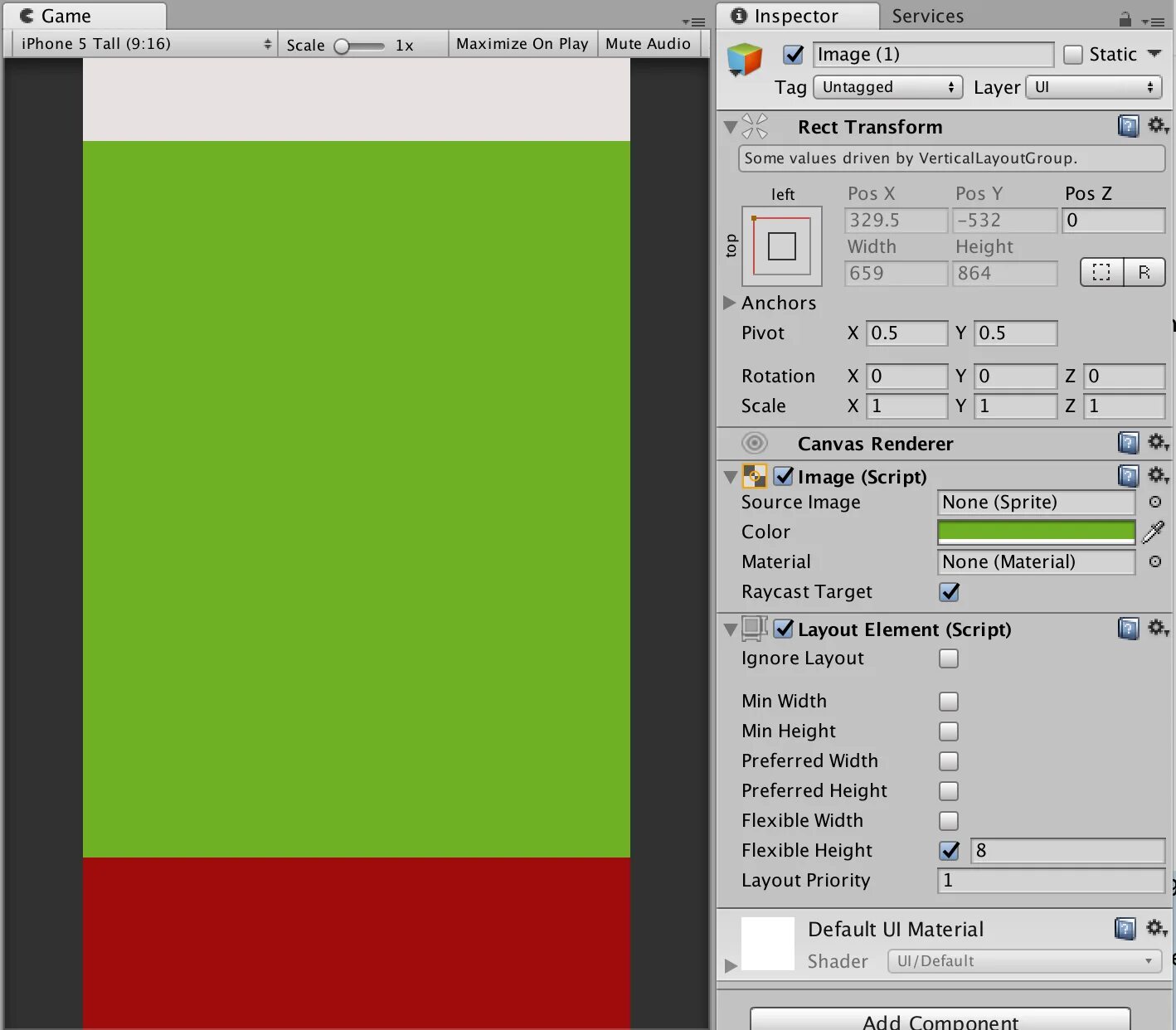This screenshot has width=1176, height=1030.
Task: Open the Default UI Material gear menu
Action: coord(1156,928)
